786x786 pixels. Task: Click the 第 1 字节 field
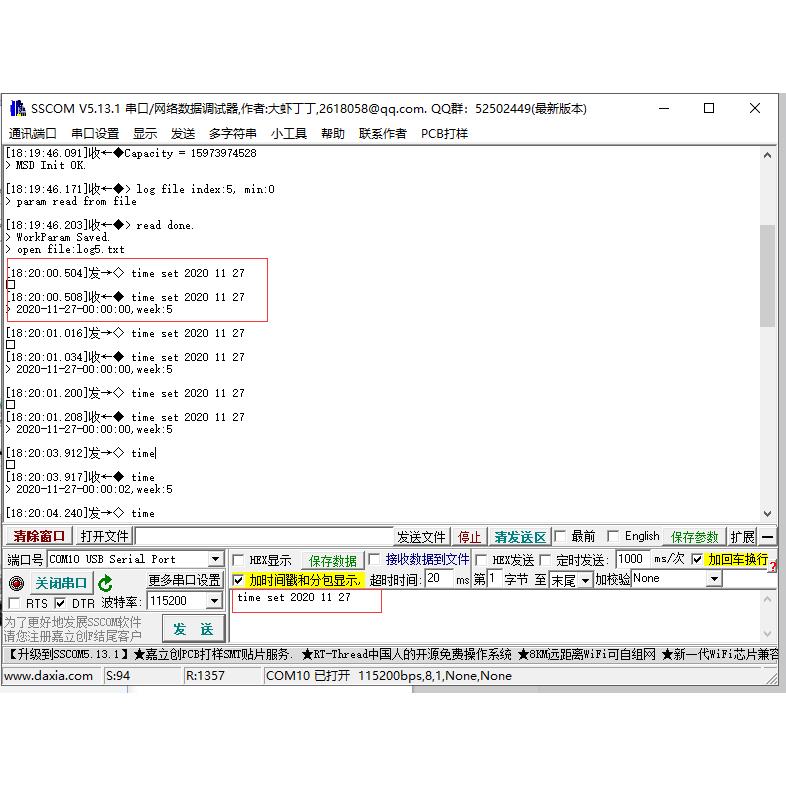(x=493, y=578)
